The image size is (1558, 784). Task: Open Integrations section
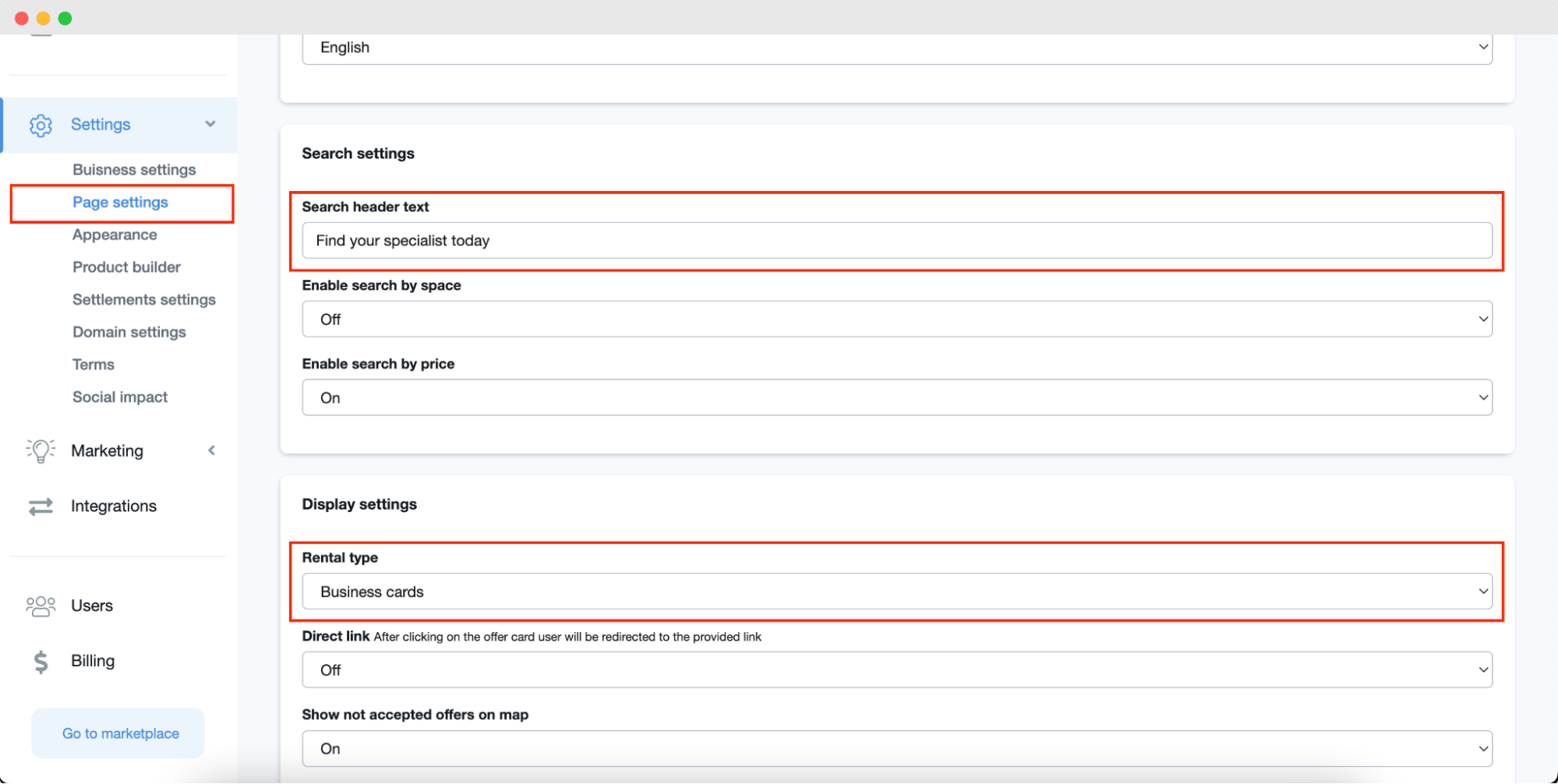pos(114,507)
